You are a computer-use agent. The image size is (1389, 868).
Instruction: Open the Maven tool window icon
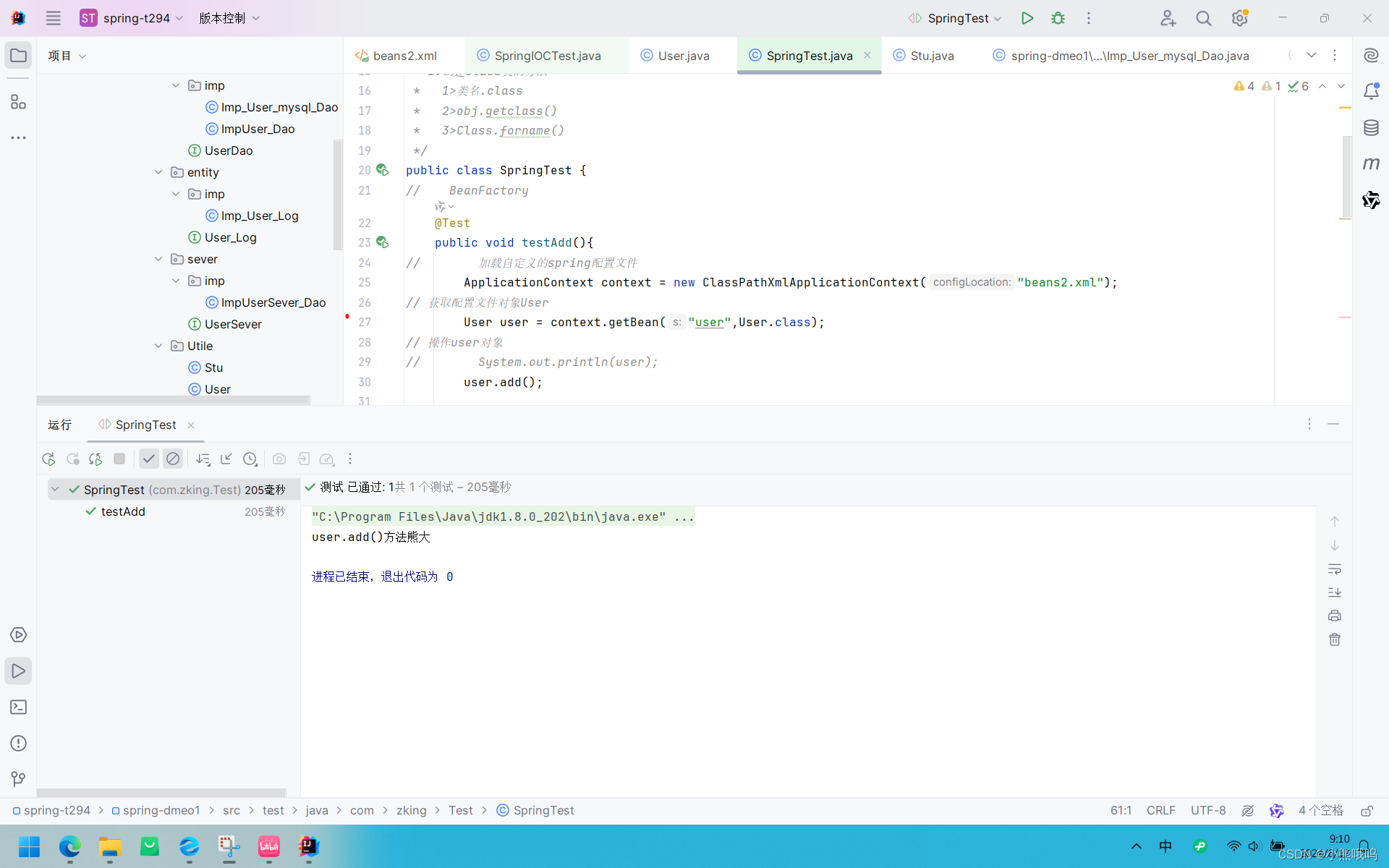[x=1370, y=164]
